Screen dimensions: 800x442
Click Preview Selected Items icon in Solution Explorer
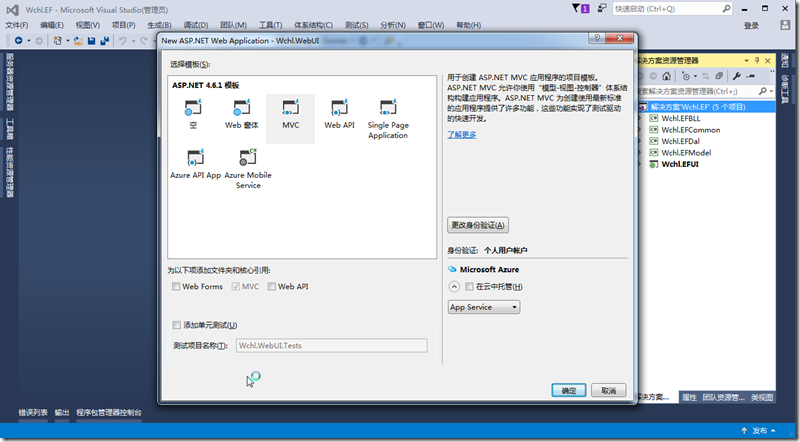tap(751, 76)
